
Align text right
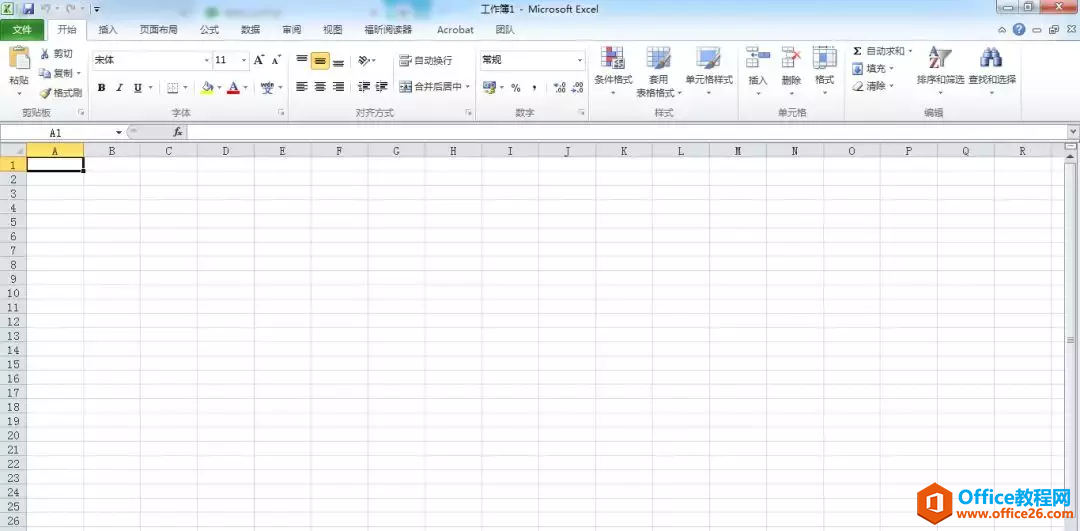338,87
